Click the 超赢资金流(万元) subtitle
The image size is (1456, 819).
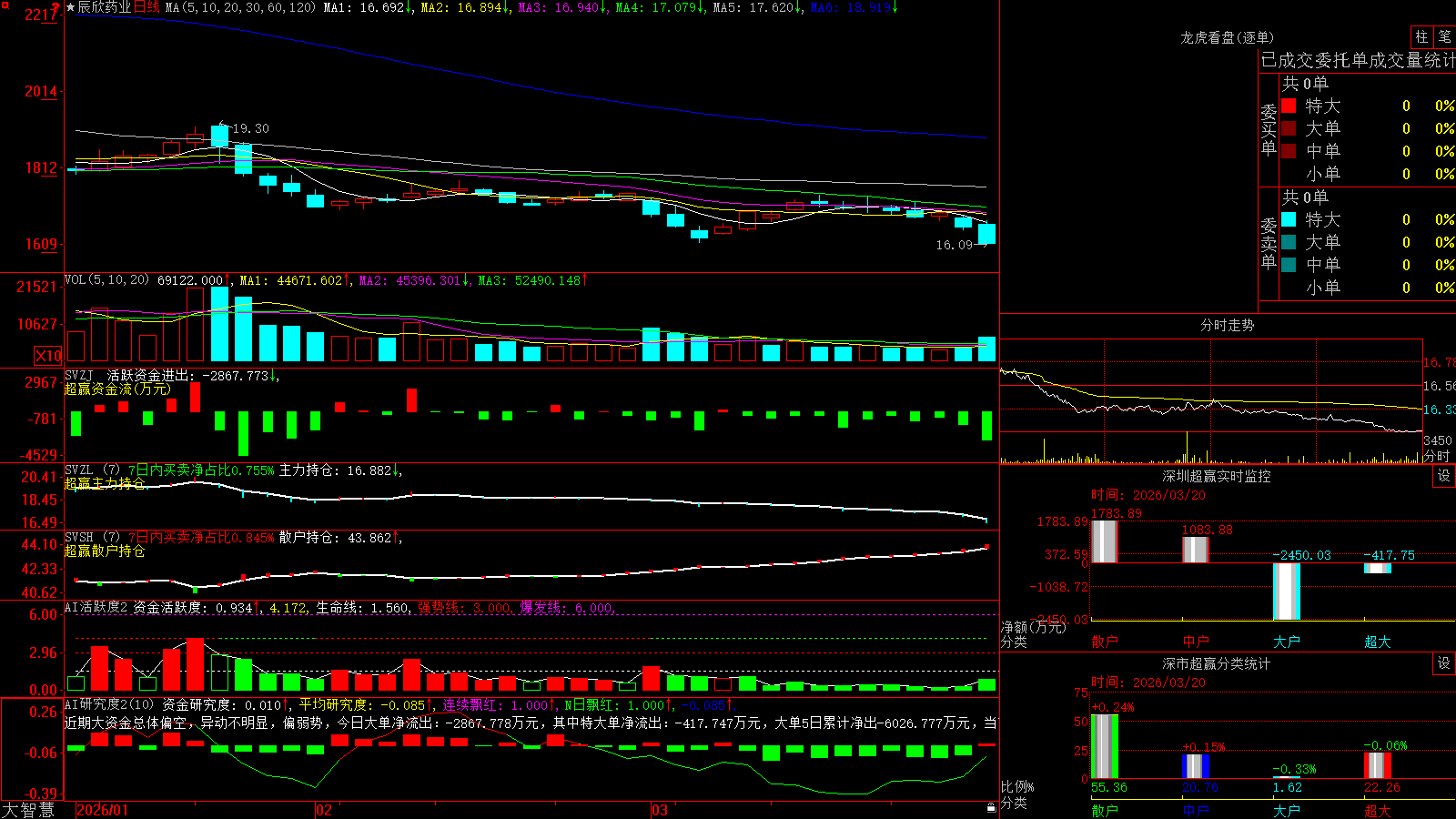point(117,389)
